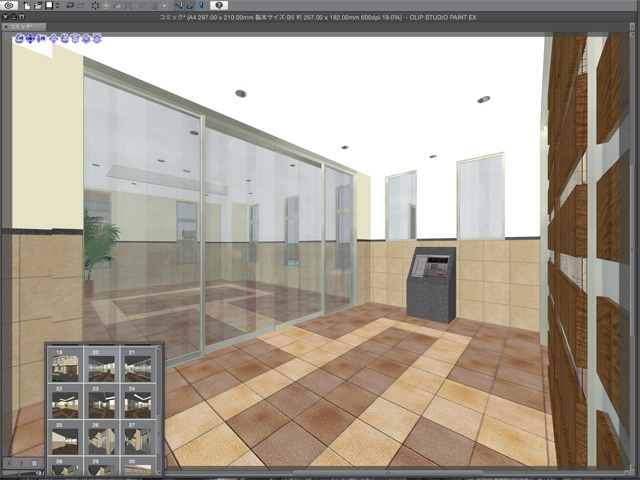This screenshot has width=640, height=480.
Task: Choose camera angle preset thumbnail 23
Action: 102,402
